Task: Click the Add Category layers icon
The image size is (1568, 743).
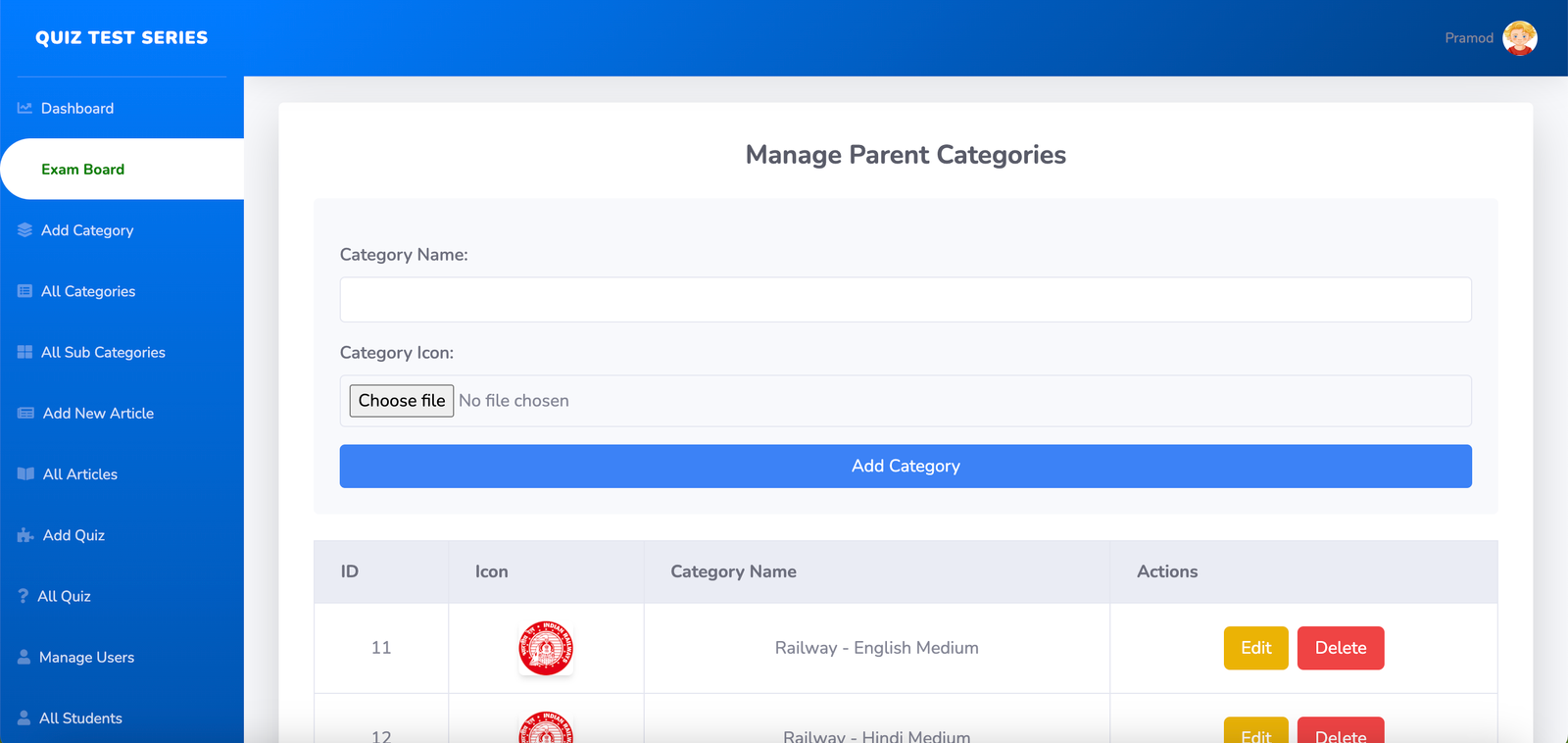Action: (24, 230)
